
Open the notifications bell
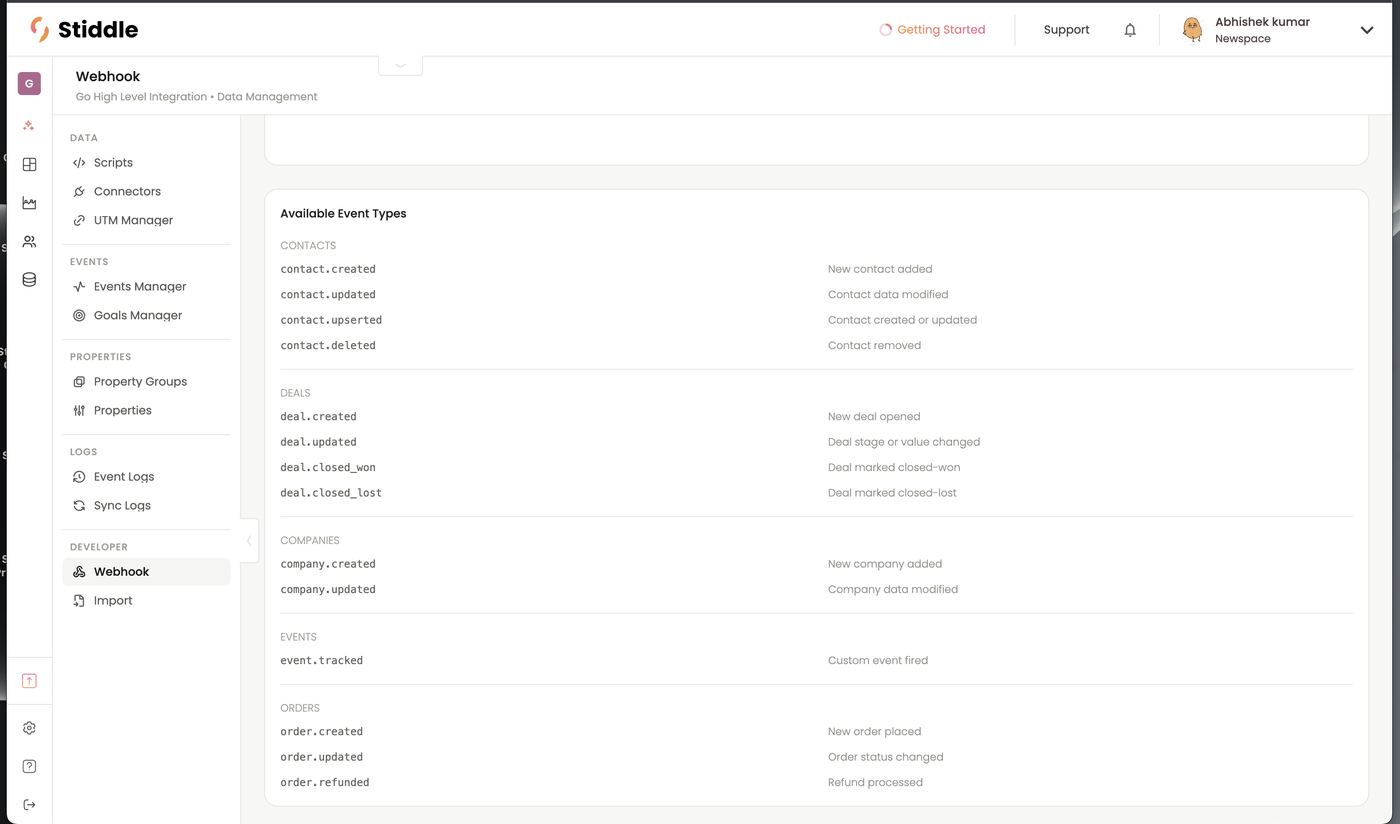[x=1130, y=30]
